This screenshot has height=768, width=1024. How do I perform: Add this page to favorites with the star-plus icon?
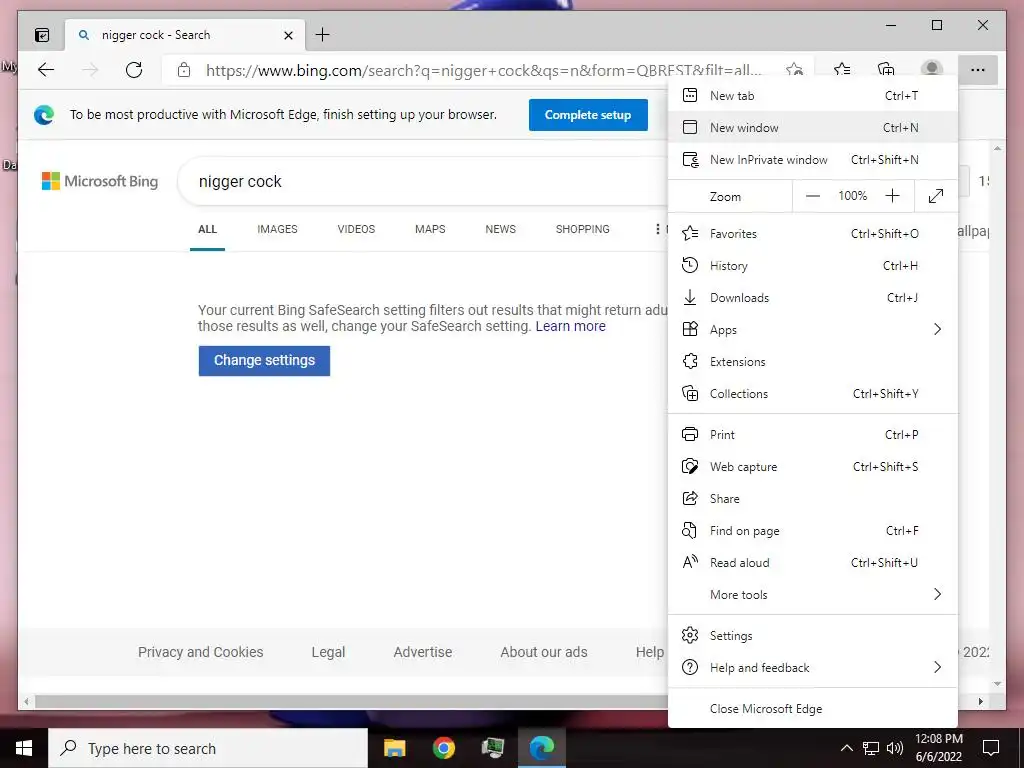[794, 69]
